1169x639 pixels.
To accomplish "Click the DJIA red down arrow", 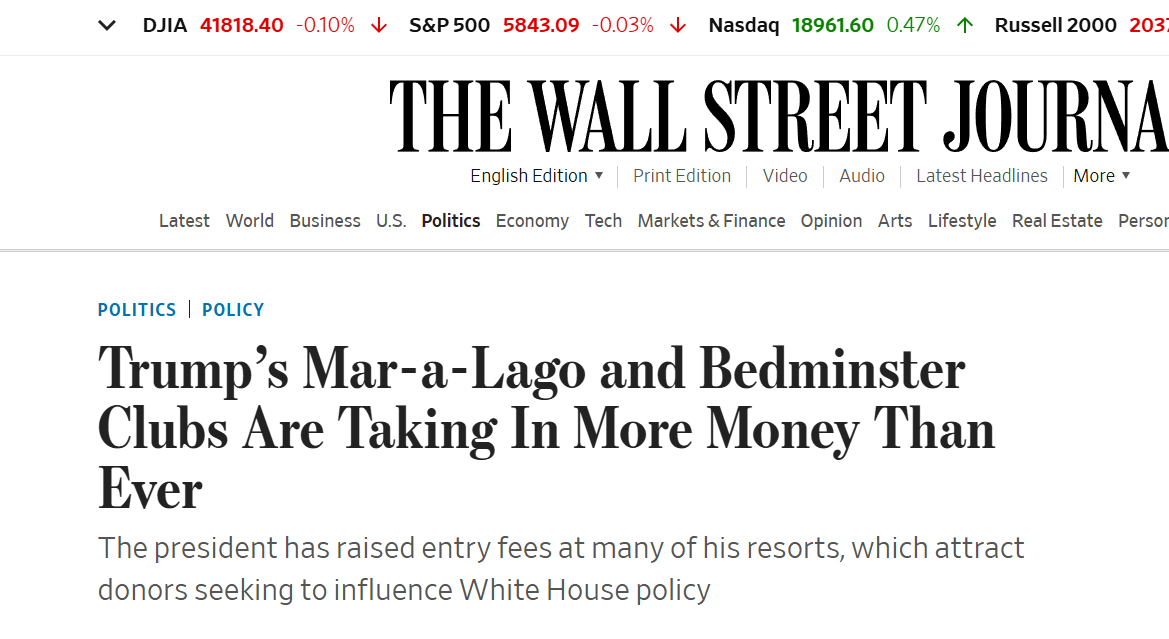I will tap(379, 26).
